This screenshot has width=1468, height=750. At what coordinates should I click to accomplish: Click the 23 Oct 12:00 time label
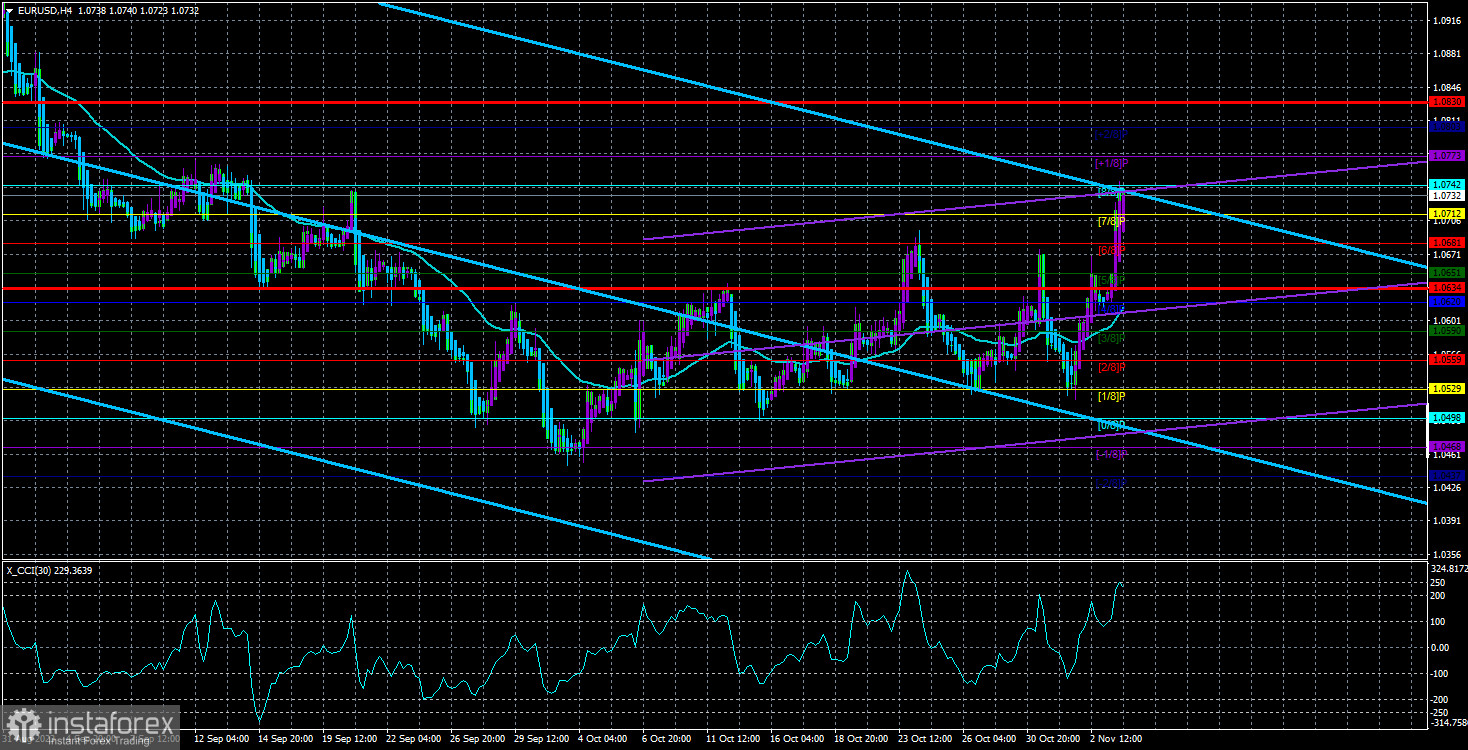tap(925, 739)
